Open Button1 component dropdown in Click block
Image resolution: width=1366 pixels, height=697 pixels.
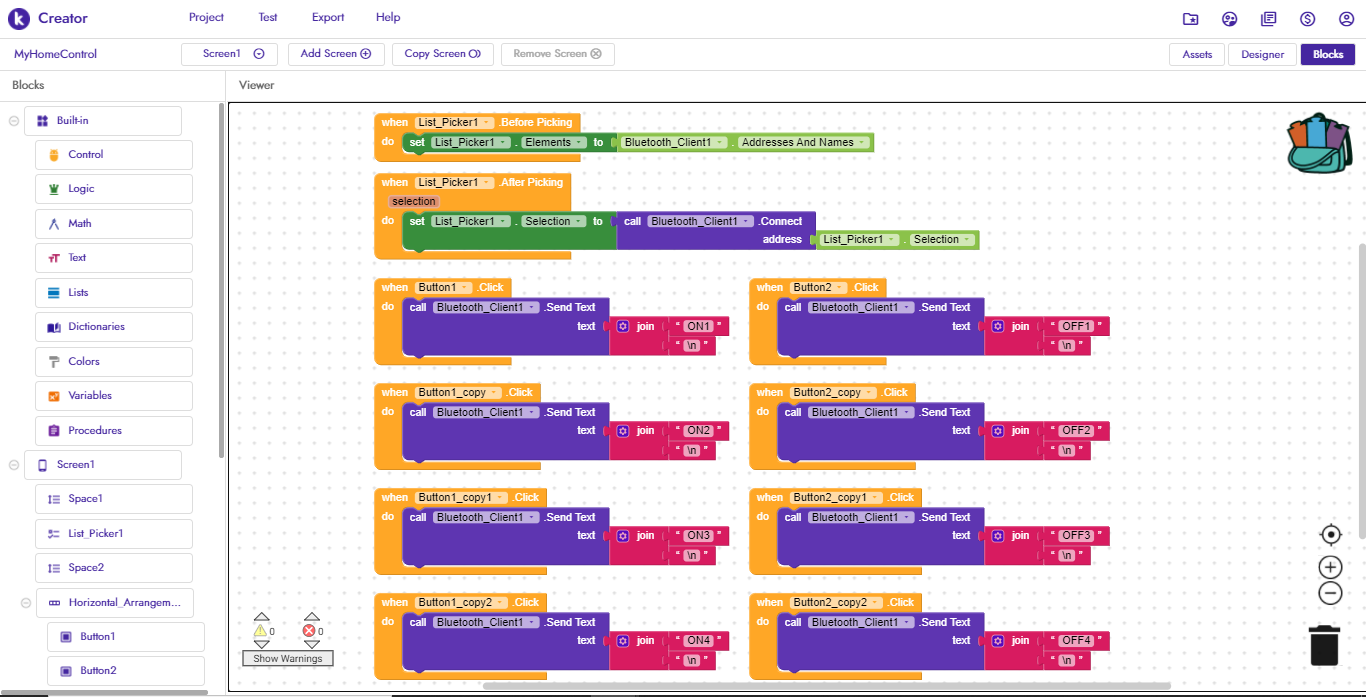click(x=466, y=288)
